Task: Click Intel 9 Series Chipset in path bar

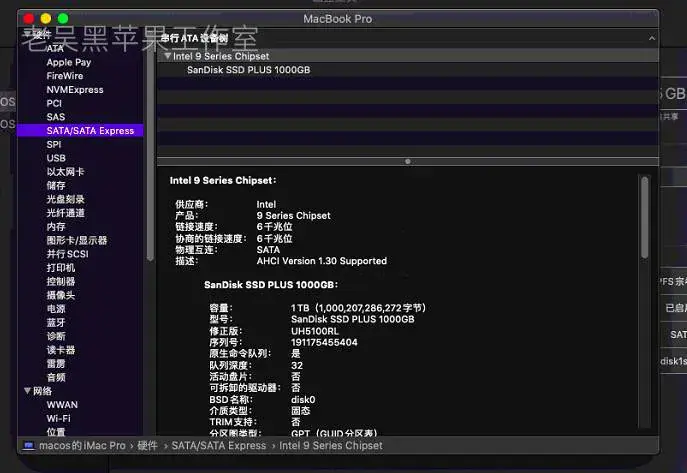Action: tap(330, 445)
